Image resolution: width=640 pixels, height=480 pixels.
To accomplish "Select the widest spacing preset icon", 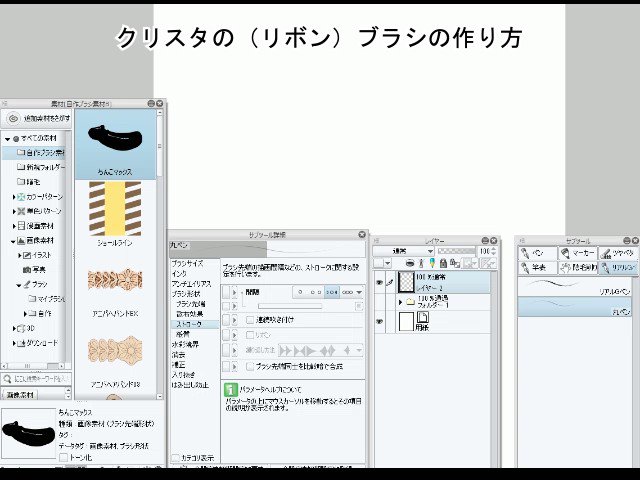I will (300, 293).
